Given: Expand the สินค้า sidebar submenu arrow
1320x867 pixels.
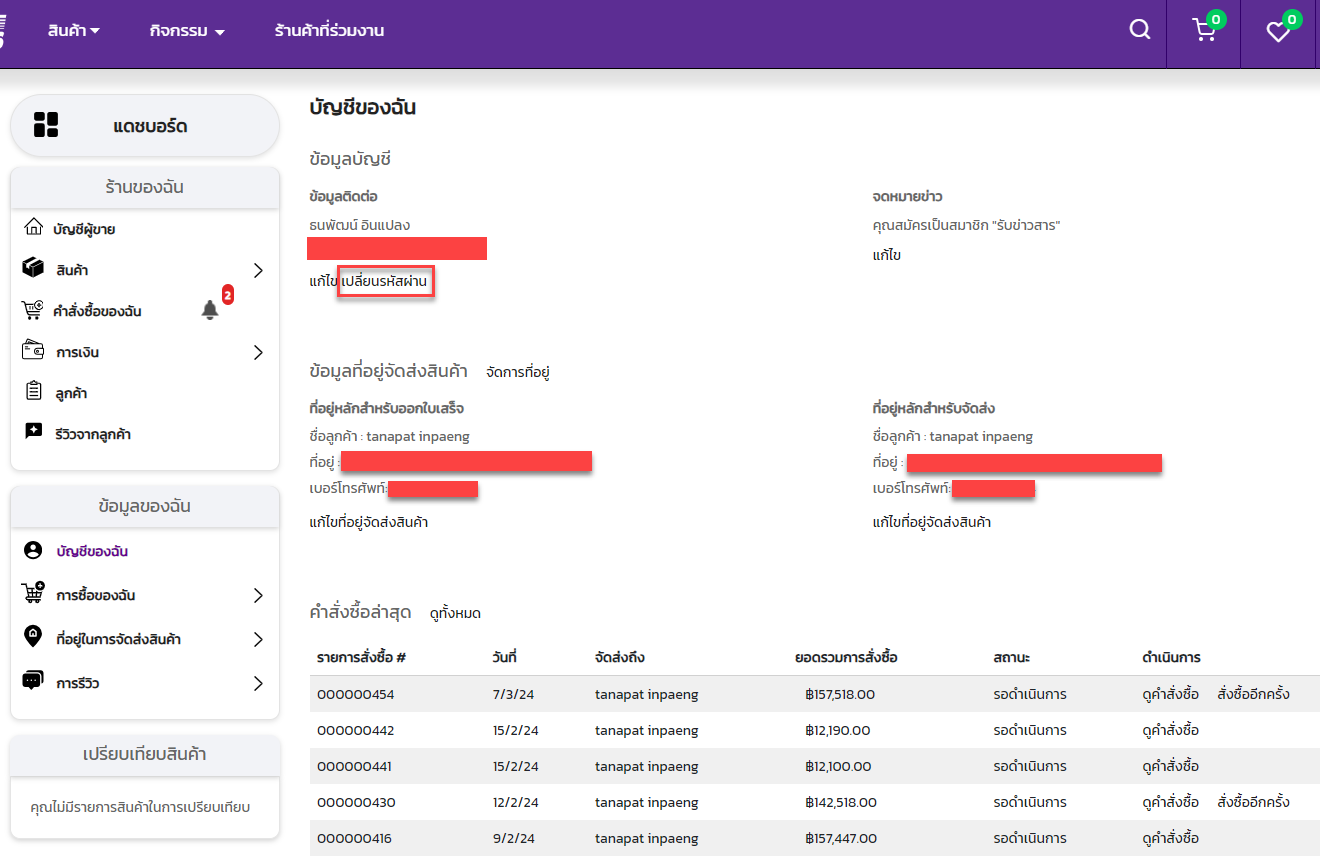Looking at the screenshot, I should click(258, 270).
